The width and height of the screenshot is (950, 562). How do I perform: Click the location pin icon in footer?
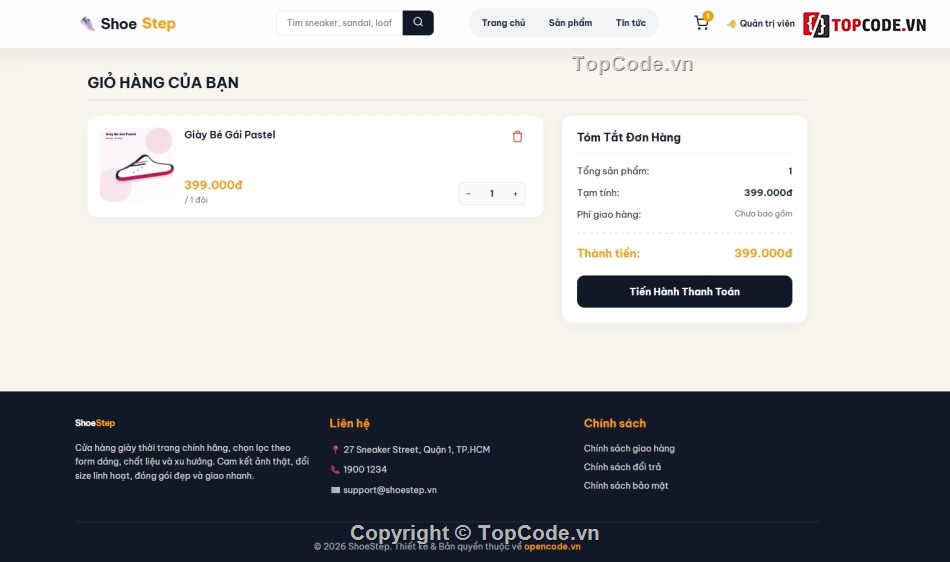point(335,449)
